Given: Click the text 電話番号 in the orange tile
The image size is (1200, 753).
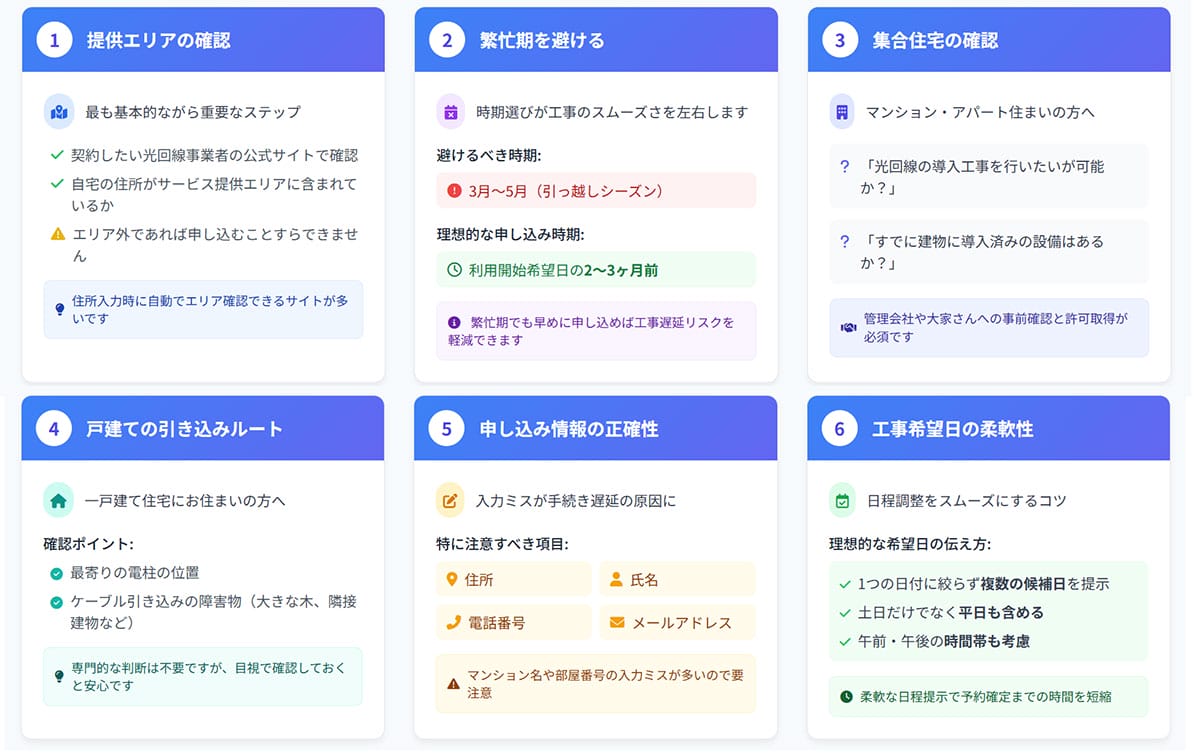Looking at the screenshot, I should click(x=497, y=622).
